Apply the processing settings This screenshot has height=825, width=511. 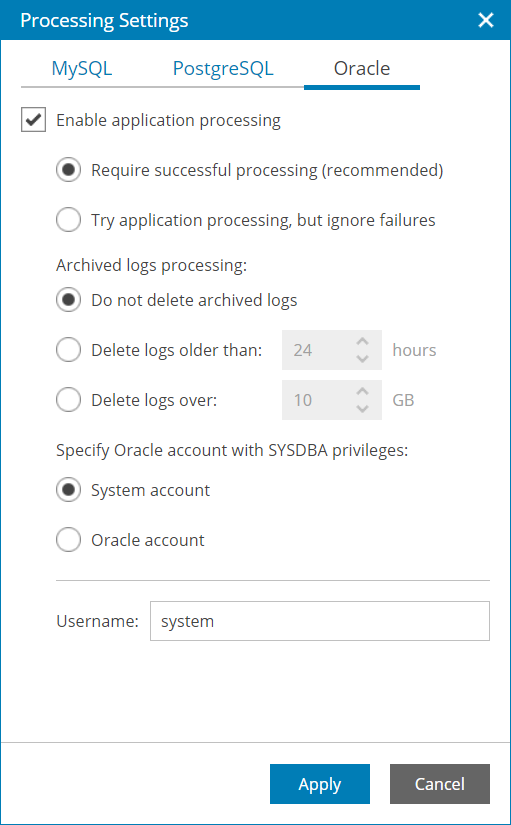tap(320, 784)
